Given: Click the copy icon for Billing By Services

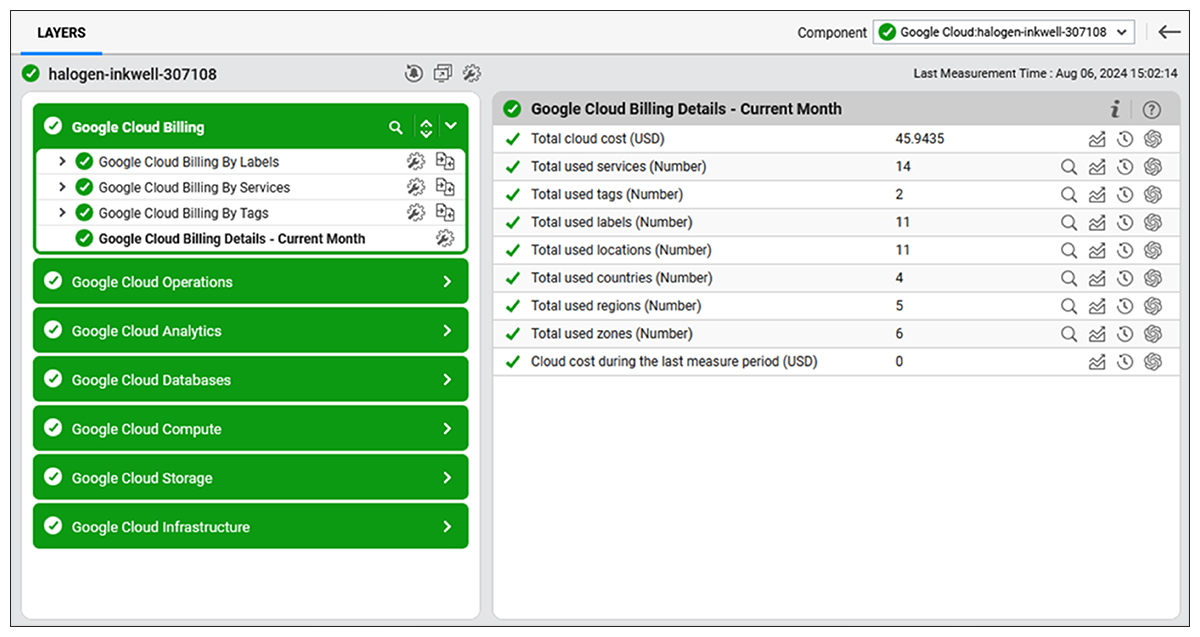Looking at the screenshot, I should [445, 187].
